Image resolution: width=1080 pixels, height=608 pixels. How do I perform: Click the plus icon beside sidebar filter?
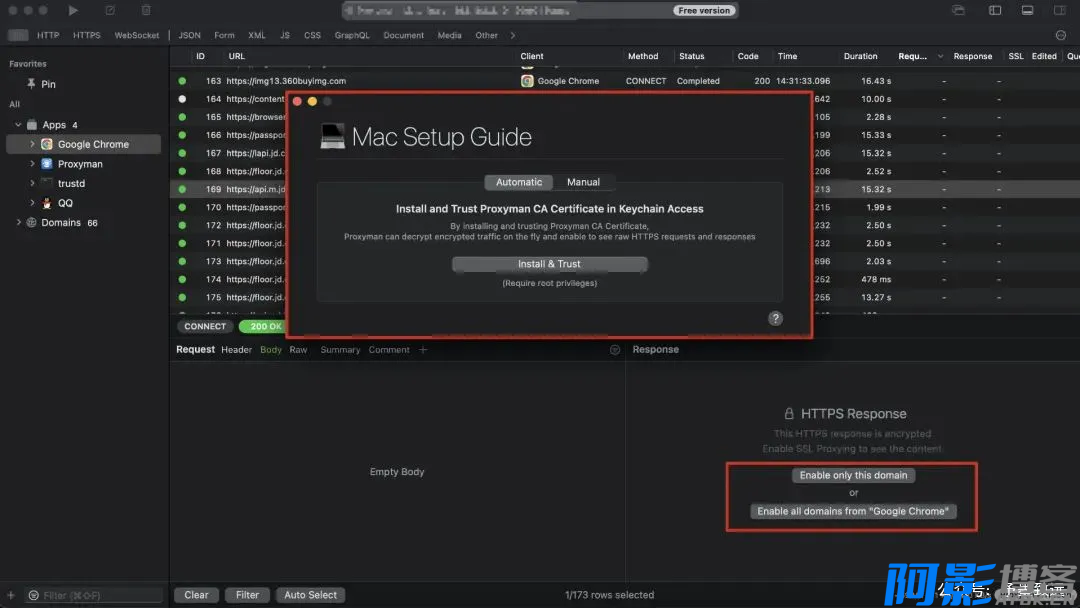[x=11, y=595]
